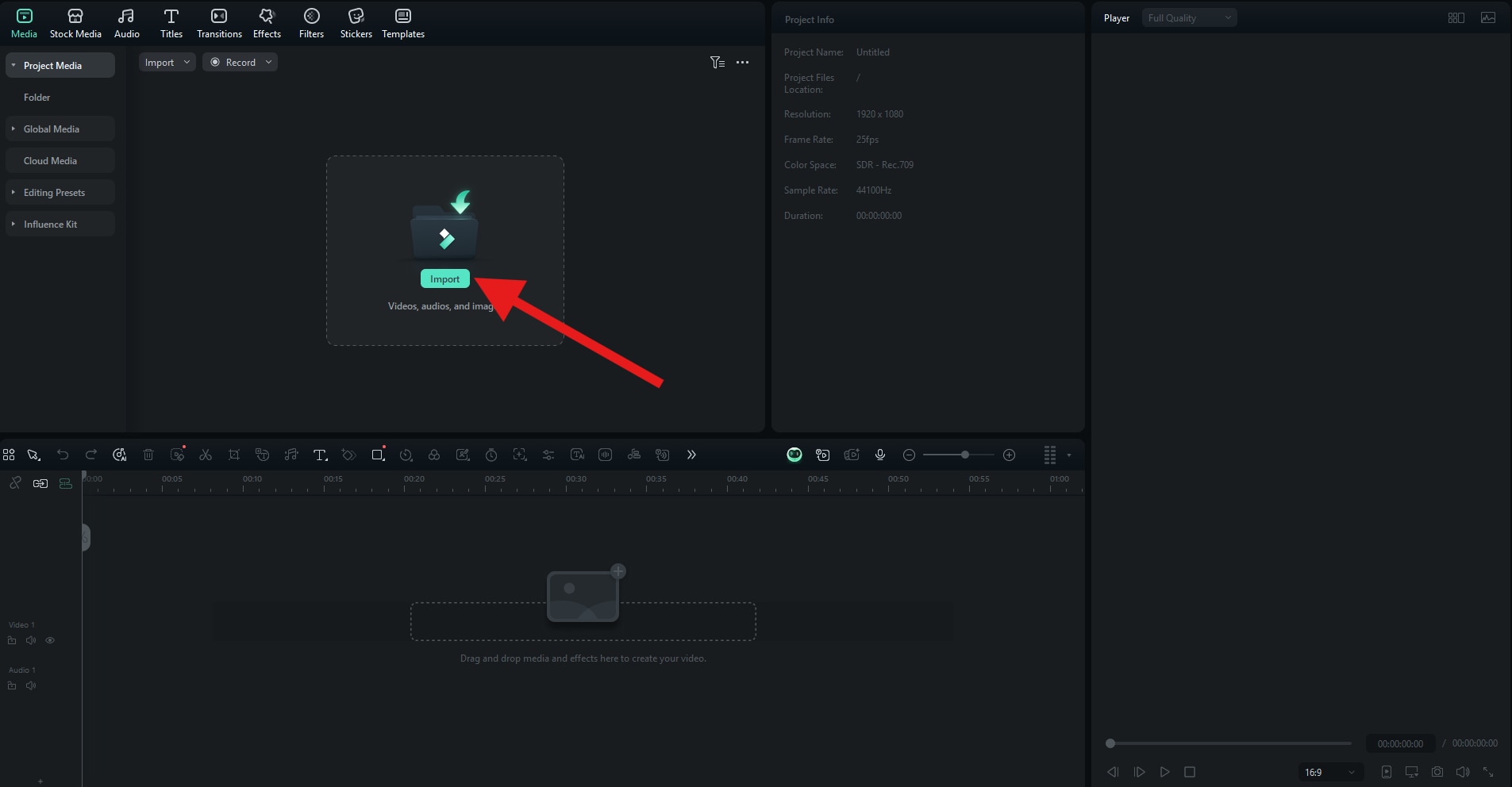Screen dimensions: 1512x787
Task: Open the Record dropdown
Action: [x=240, y=62]
